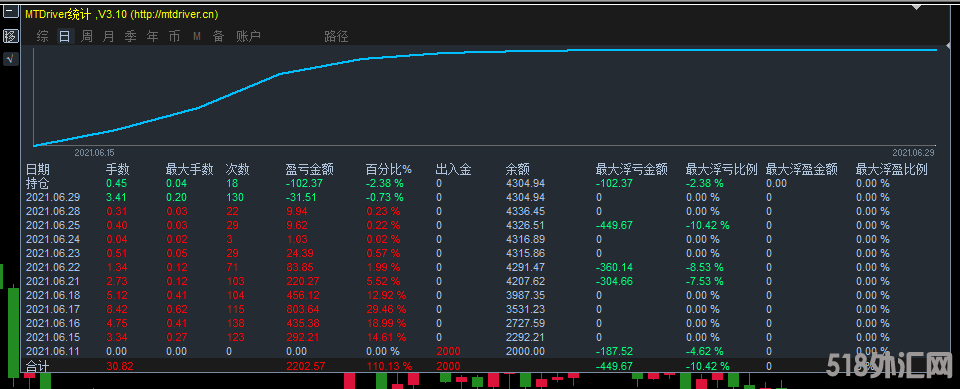
Task: Open the 月 monthly statistics tab
Action: coord(108,36)
